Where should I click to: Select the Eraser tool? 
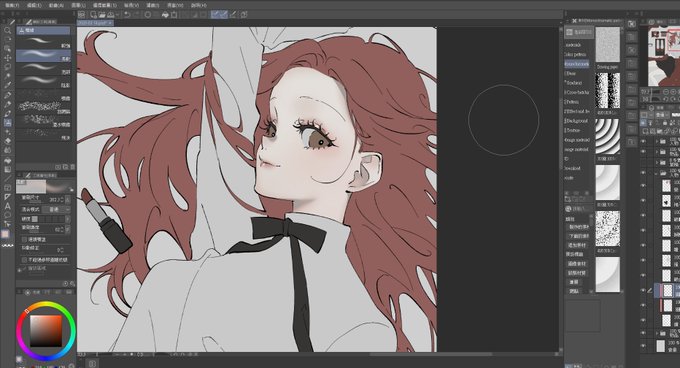7,141
